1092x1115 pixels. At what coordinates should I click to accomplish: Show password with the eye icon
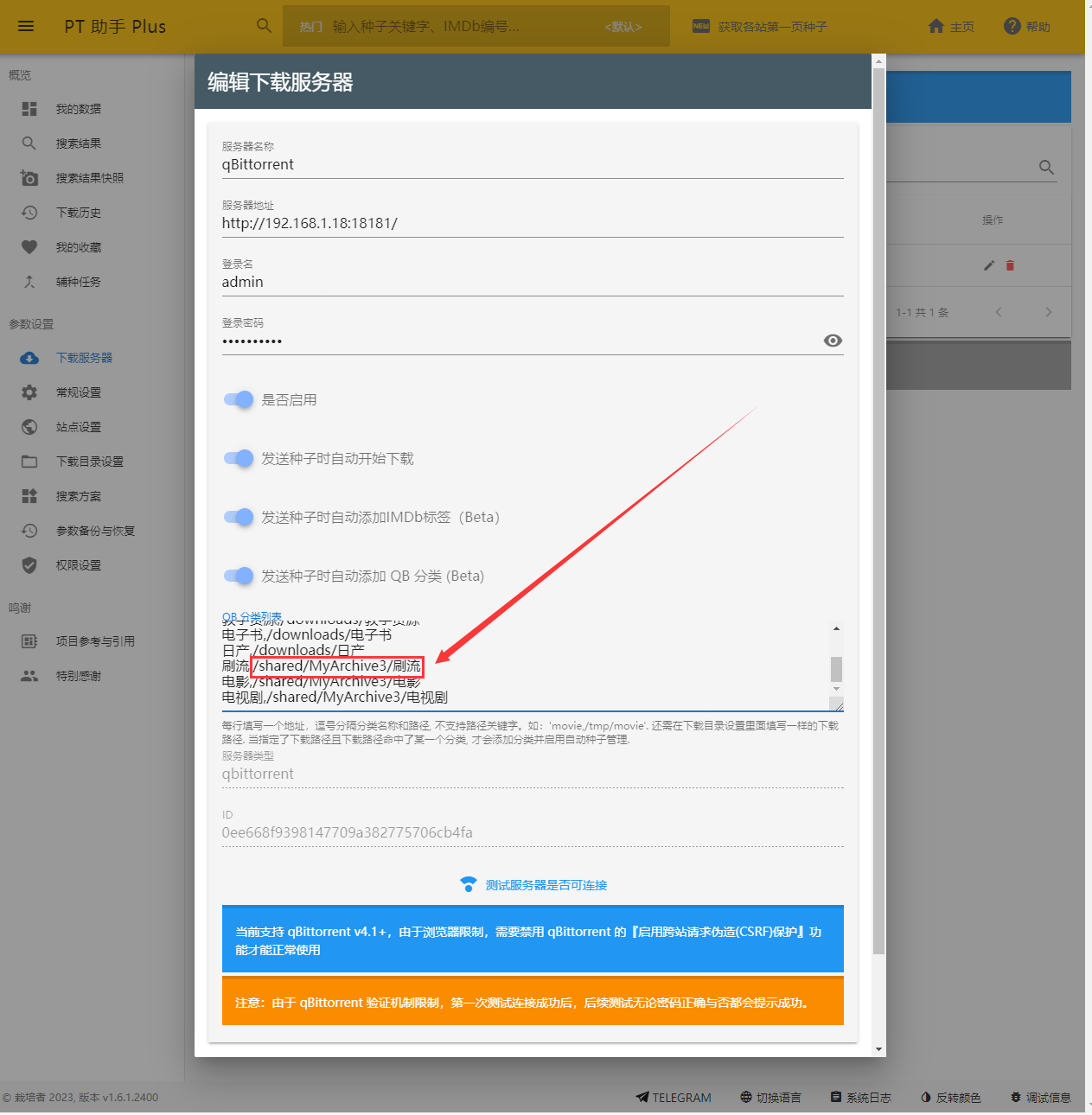pos(833,341)
